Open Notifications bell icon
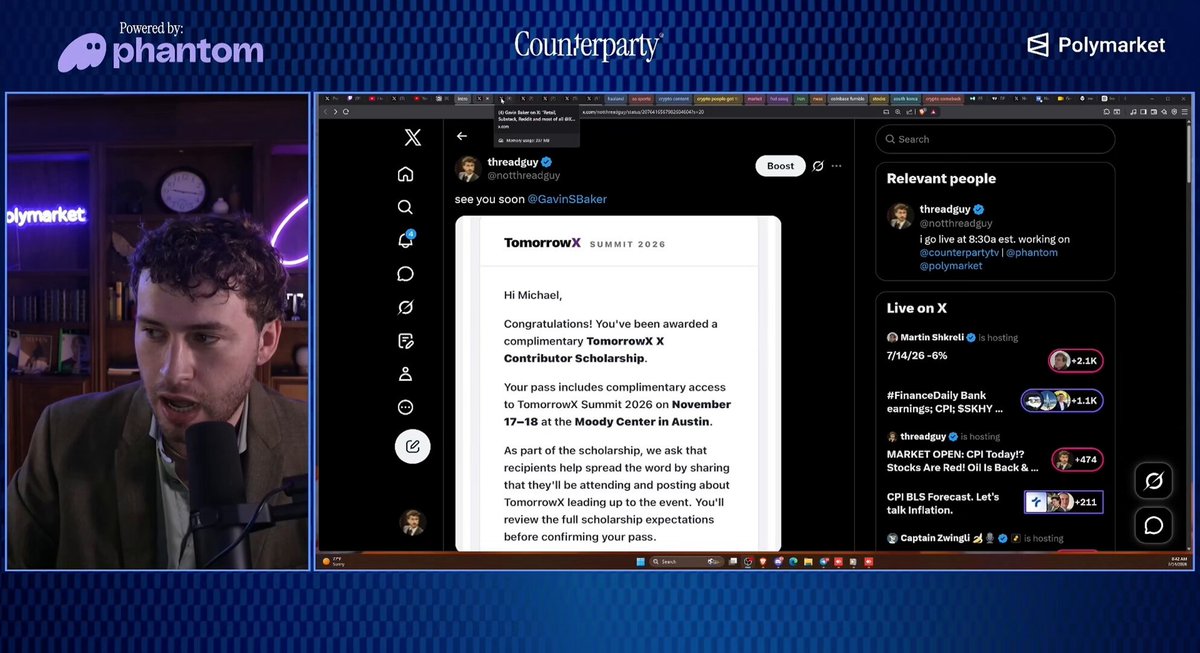The image size is (1200, 653). point(405,240)
